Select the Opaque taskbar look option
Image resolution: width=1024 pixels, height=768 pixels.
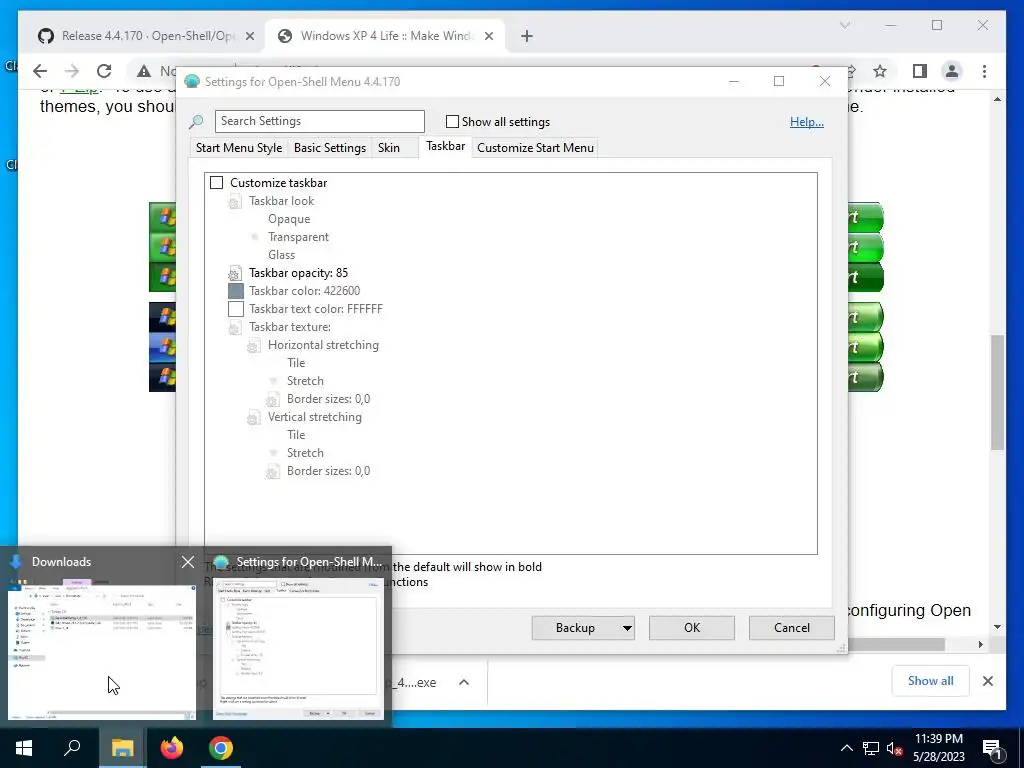click(289, 219)
